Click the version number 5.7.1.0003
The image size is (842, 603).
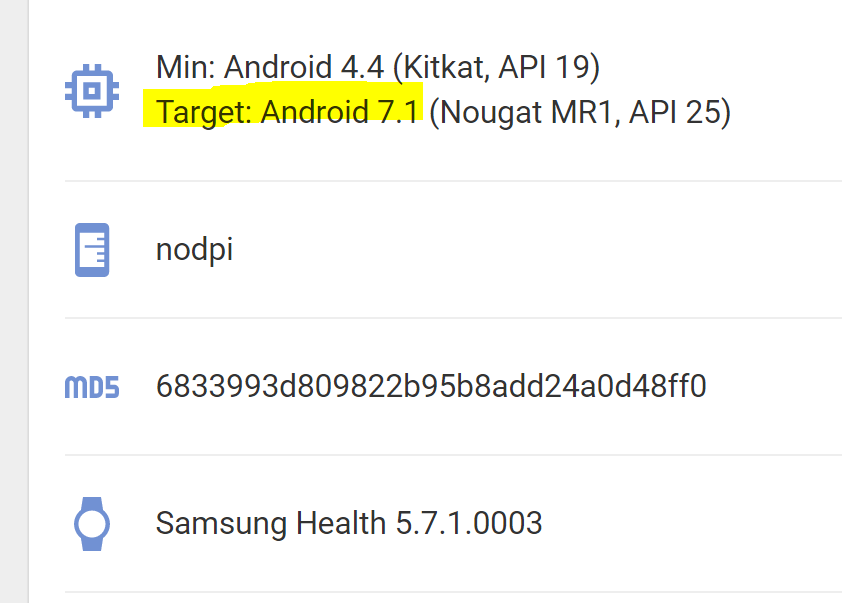coord(468,522)
